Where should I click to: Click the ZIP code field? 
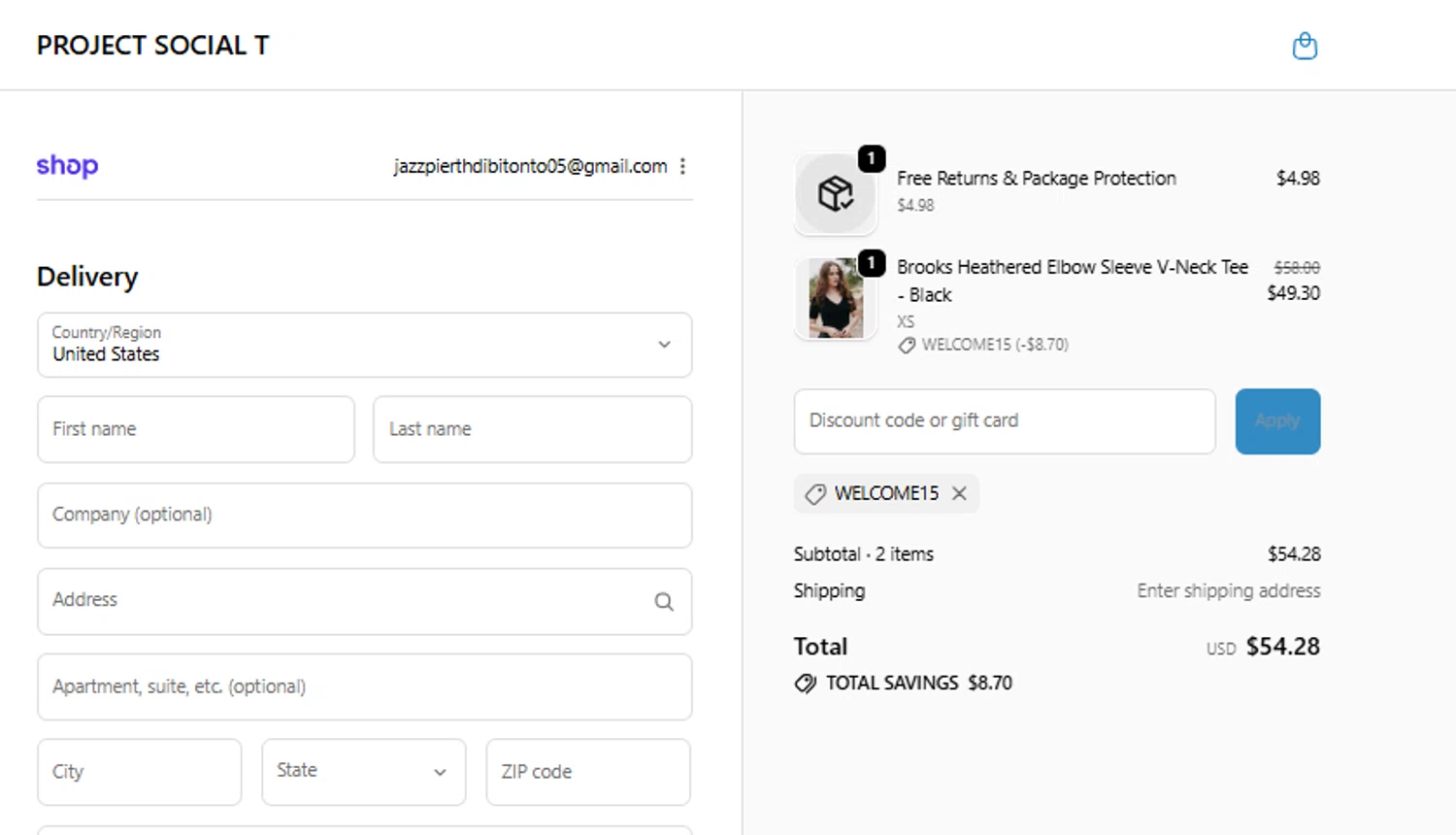(588, 772)
